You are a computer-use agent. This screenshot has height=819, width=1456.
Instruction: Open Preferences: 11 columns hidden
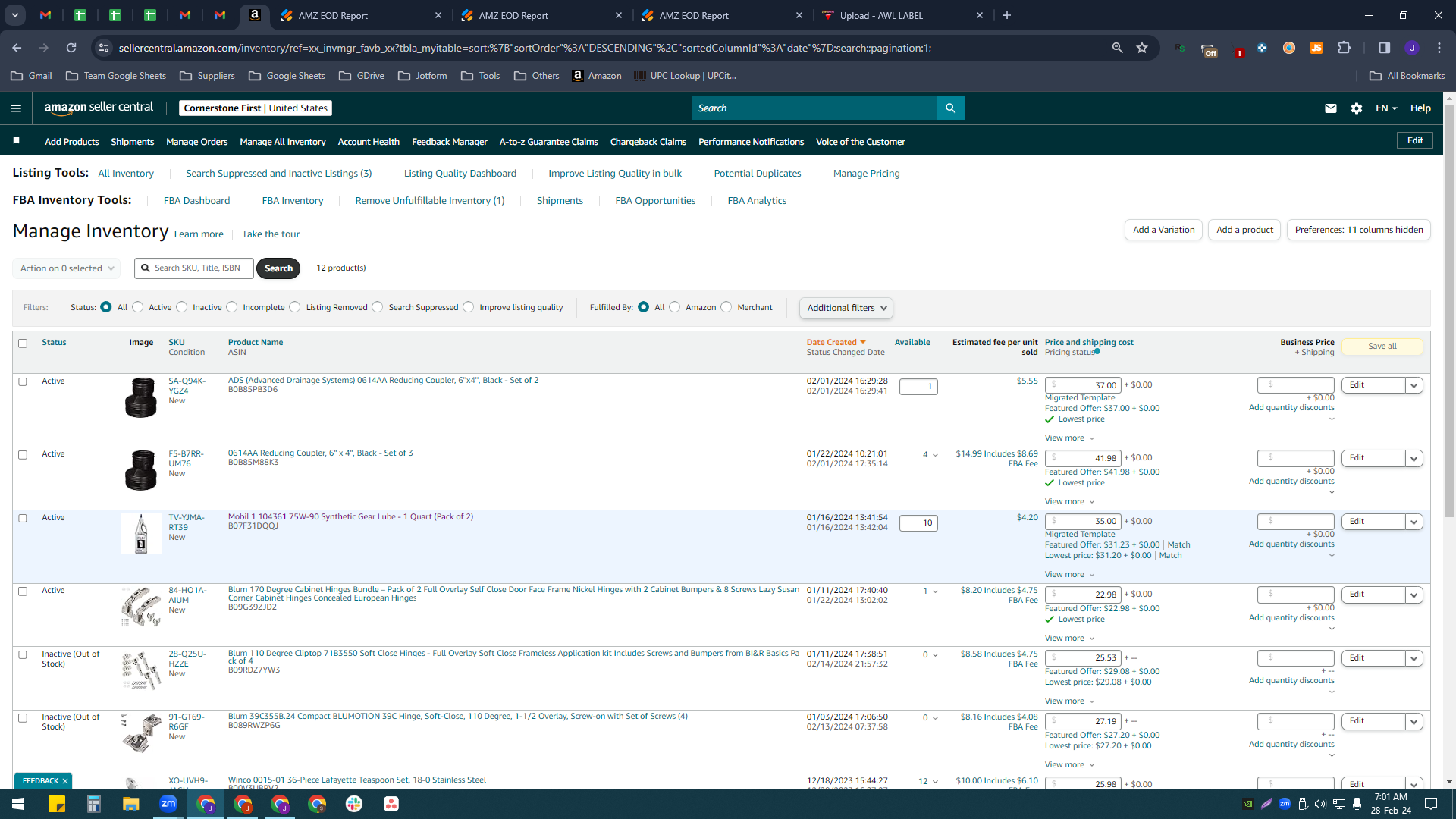click(x=1359, y=230)
